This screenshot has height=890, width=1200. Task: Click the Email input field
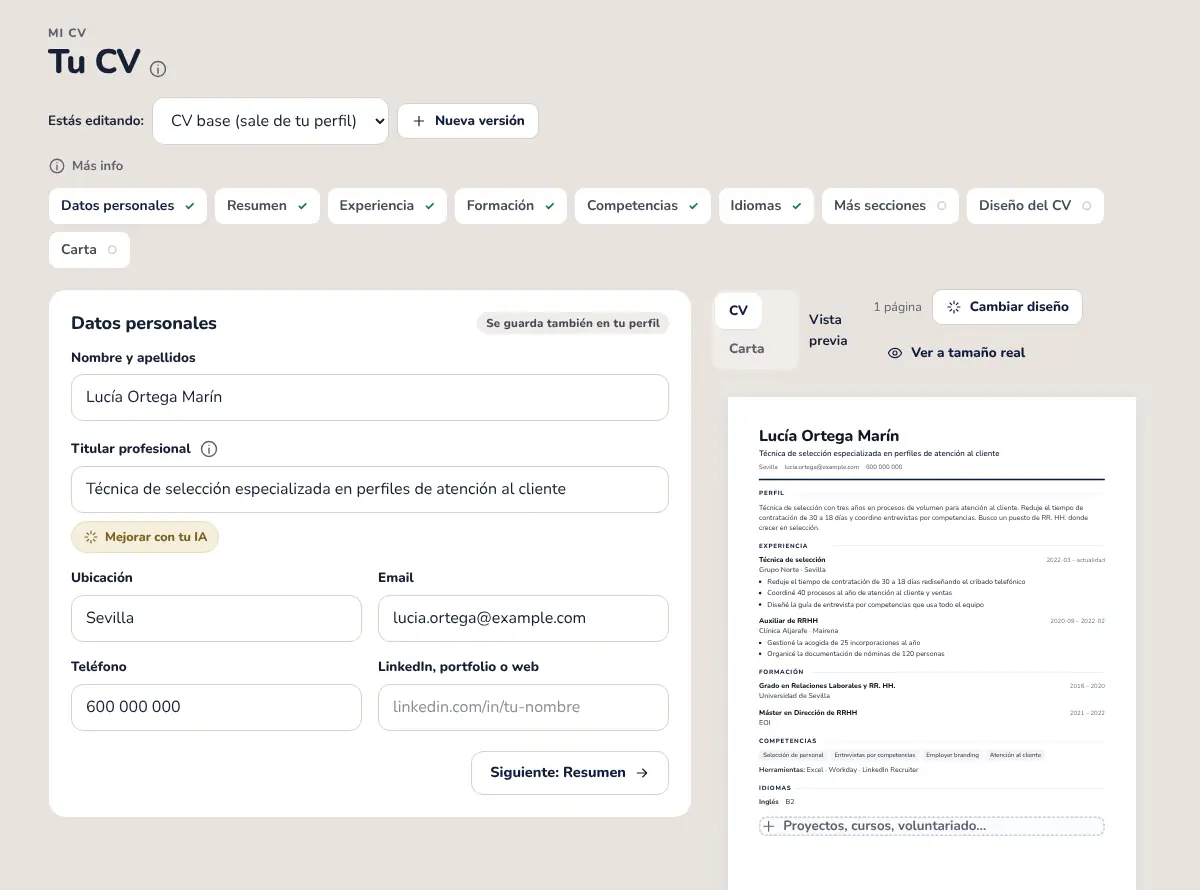point(523,618)
